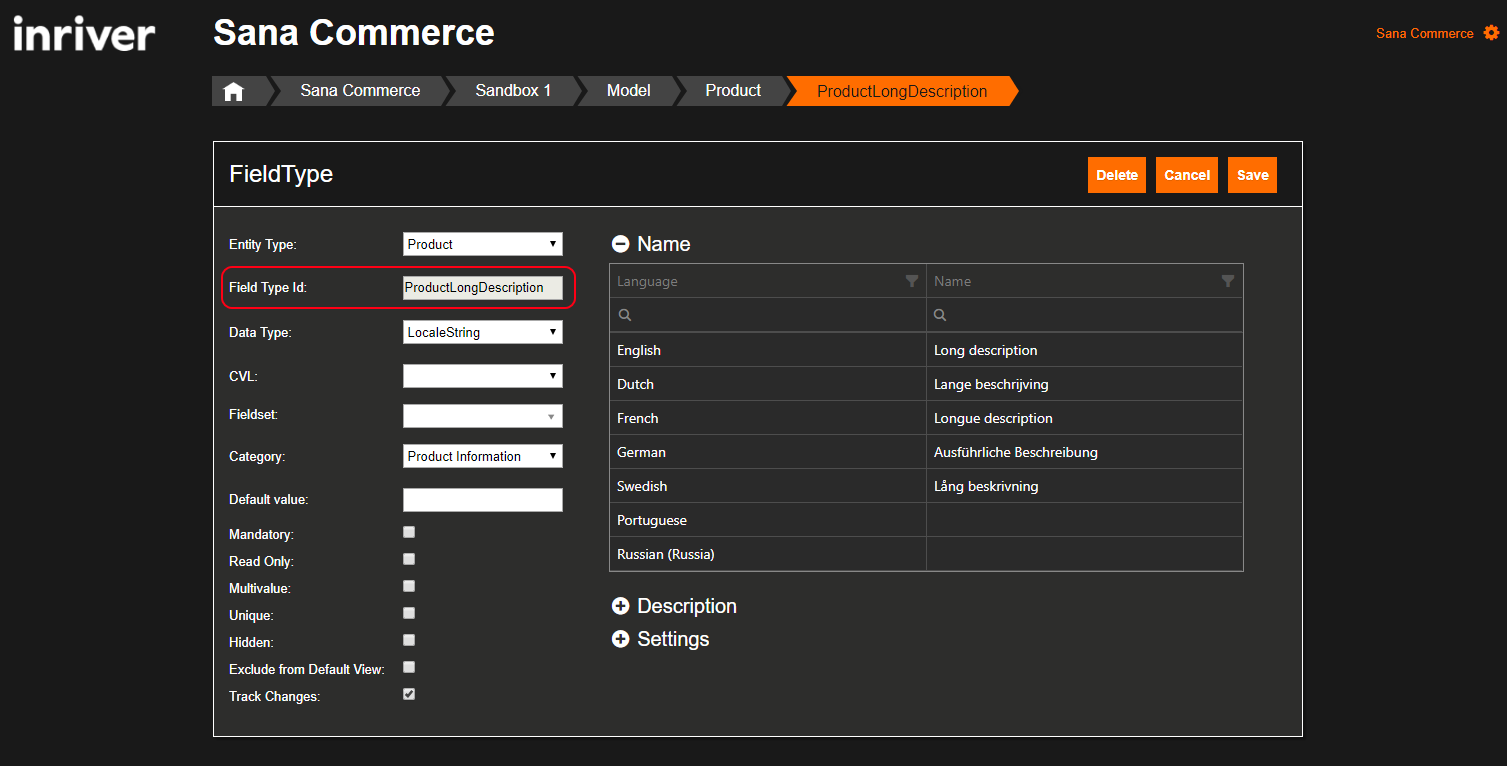Open the Entity Type dropdown
This screenshot has width=1507, height=766.
pos(483,244)
